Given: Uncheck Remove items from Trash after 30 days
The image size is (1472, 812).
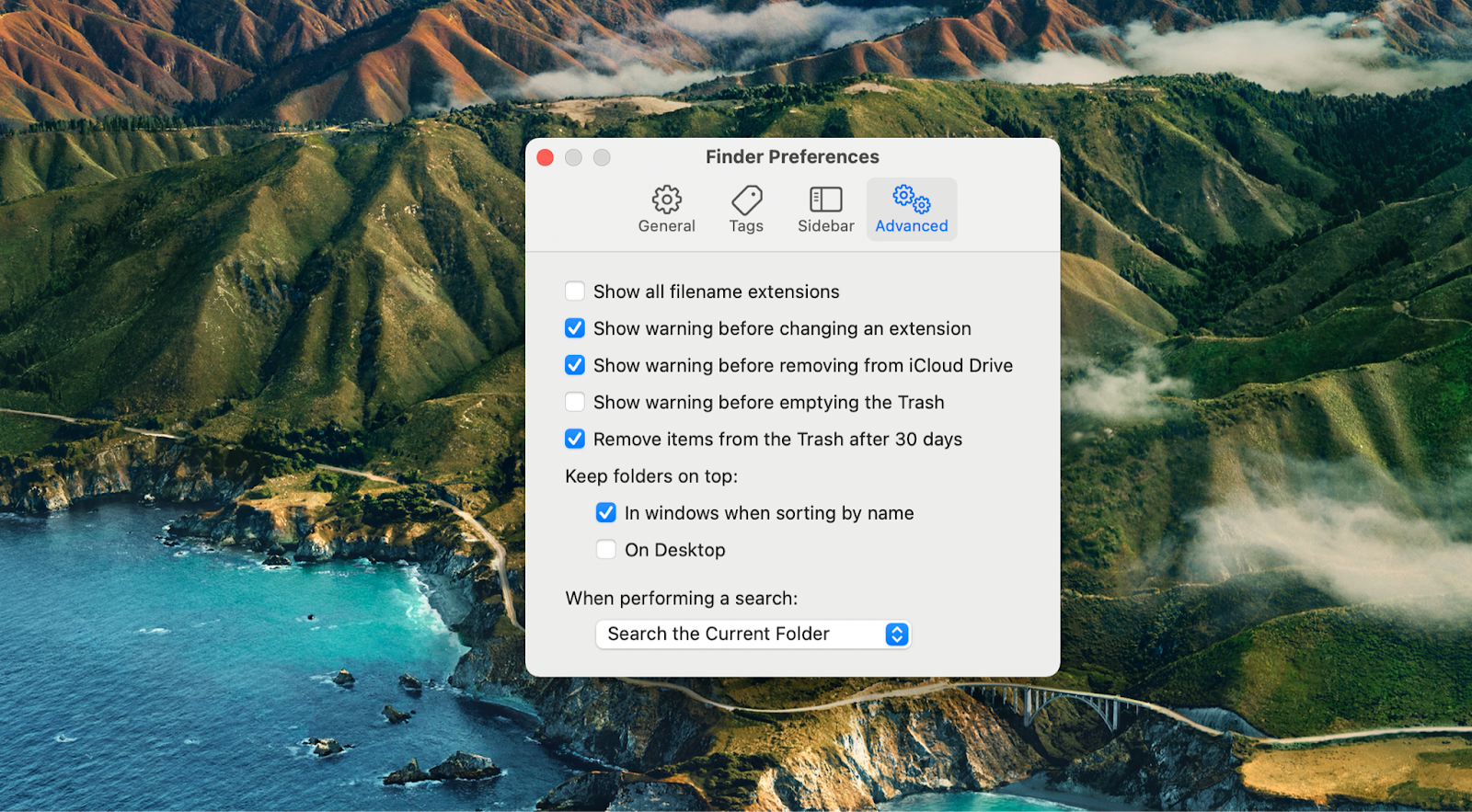Looking at the screenshot, I should click(575, 439).
